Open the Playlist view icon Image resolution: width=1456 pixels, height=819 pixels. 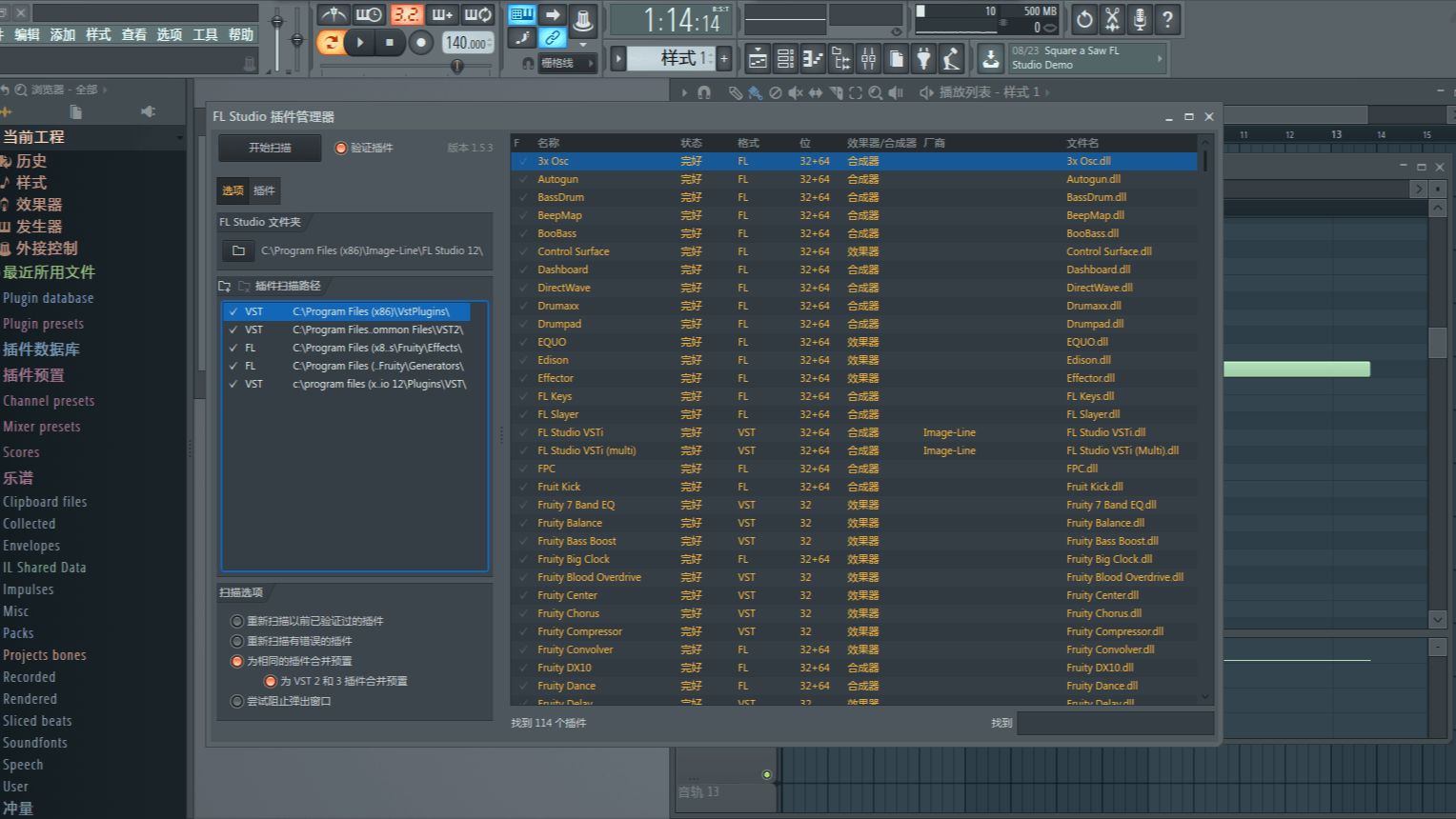click(758, 59)
